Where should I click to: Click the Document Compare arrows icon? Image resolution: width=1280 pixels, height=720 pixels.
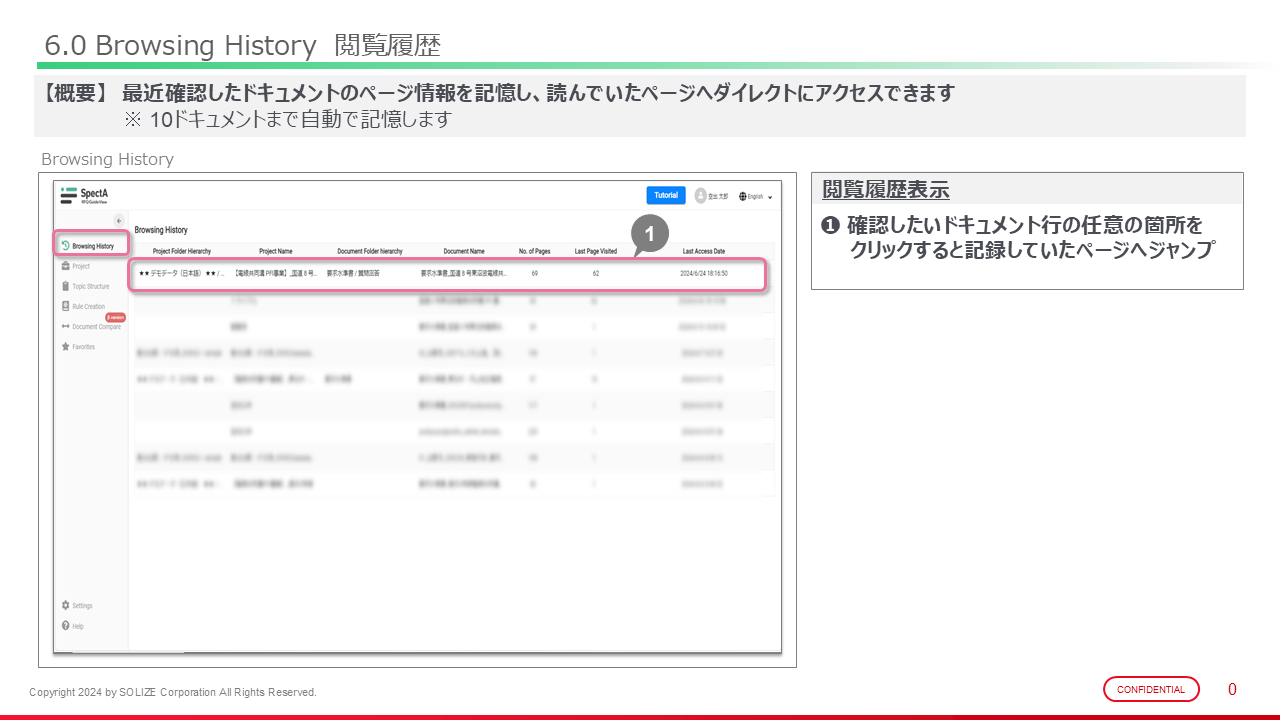click(x=65, y=326)
